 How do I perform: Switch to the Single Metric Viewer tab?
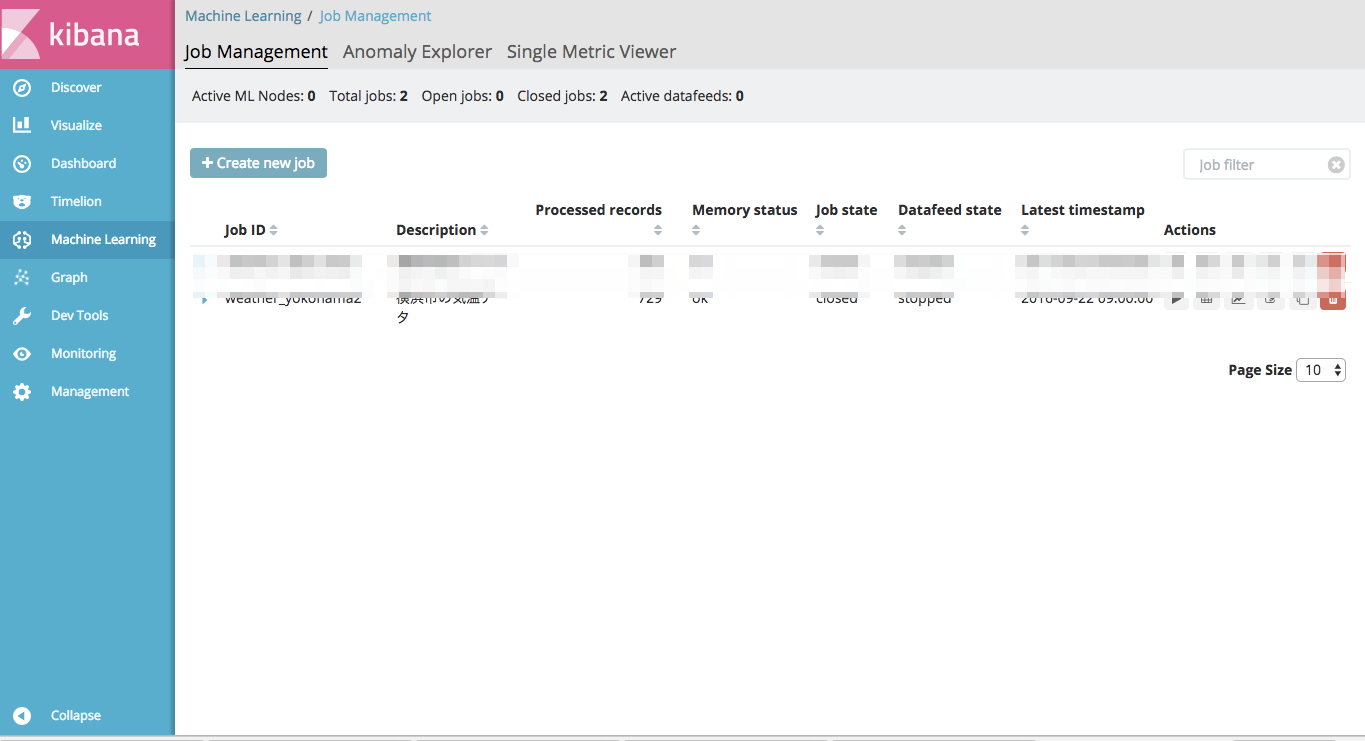tap(591, 52)
